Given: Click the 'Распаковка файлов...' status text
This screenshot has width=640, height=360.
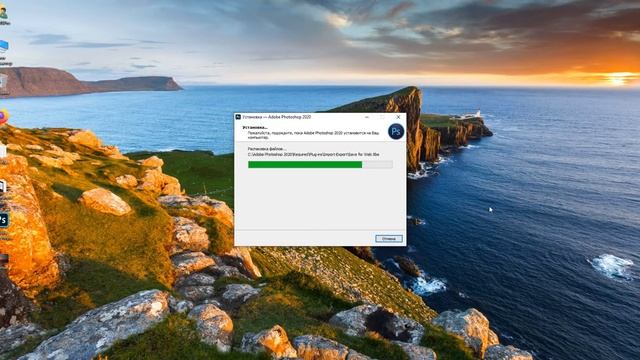Looking at the screenshot, I should click(267, 149).
